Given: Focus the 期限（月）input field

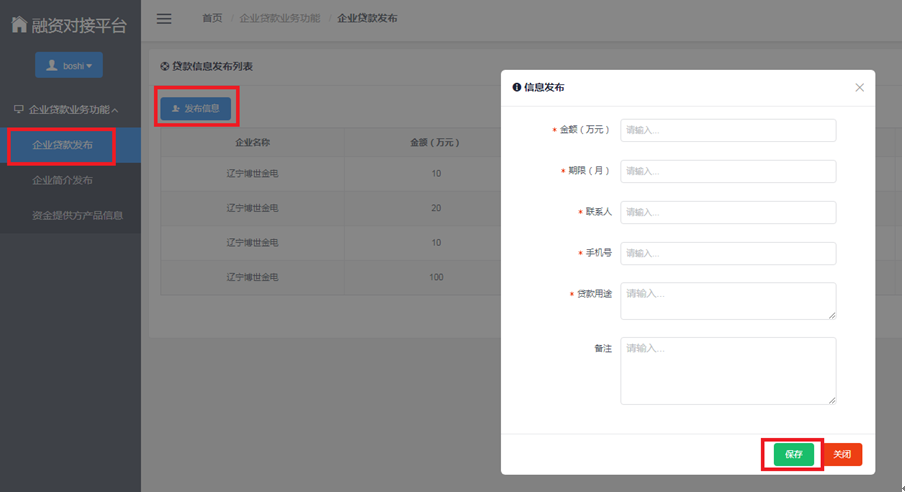Looking at the screenshot, I should click(727, 171).
